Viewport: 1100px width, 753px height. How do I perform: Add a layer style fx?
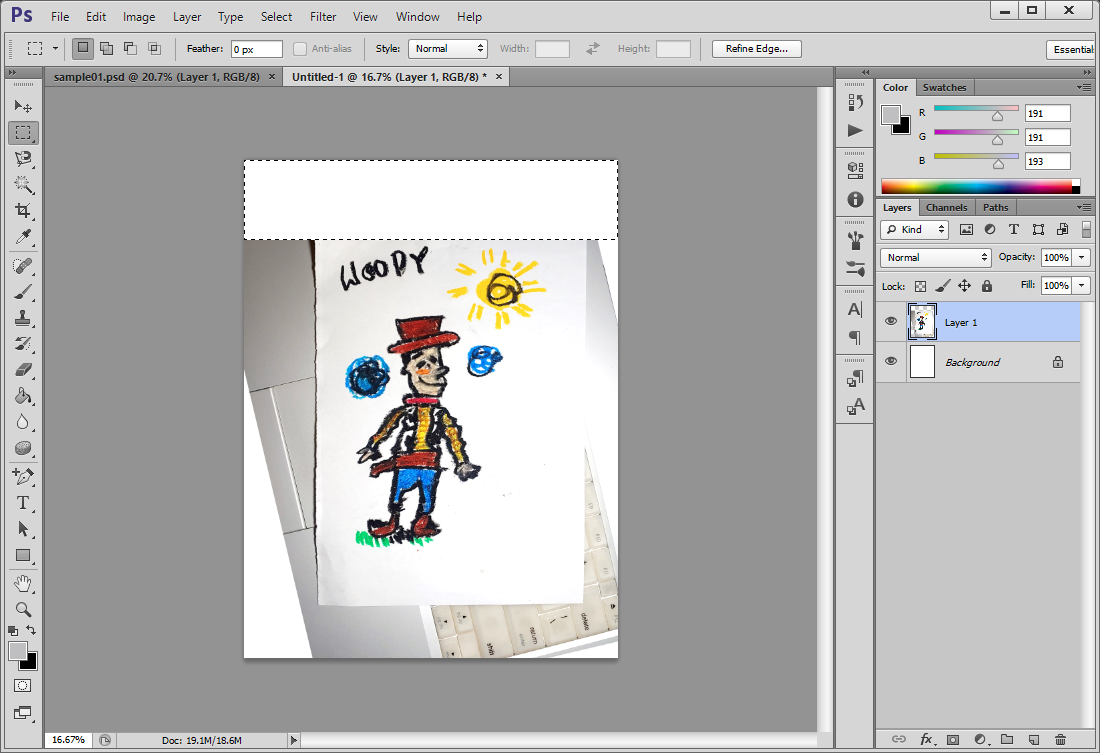point(926,739)
